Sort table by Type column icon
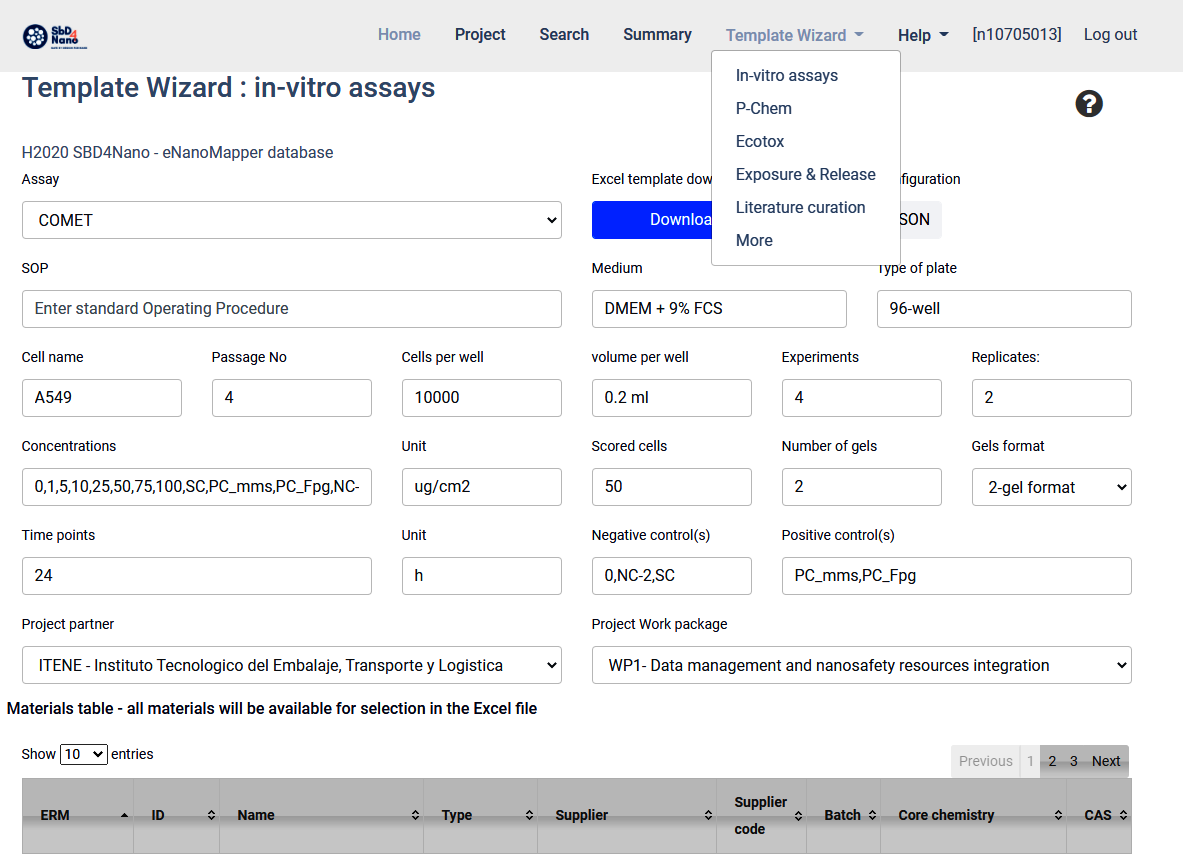1183x859 pixels. pyautogui.click(x=529, y=816)
